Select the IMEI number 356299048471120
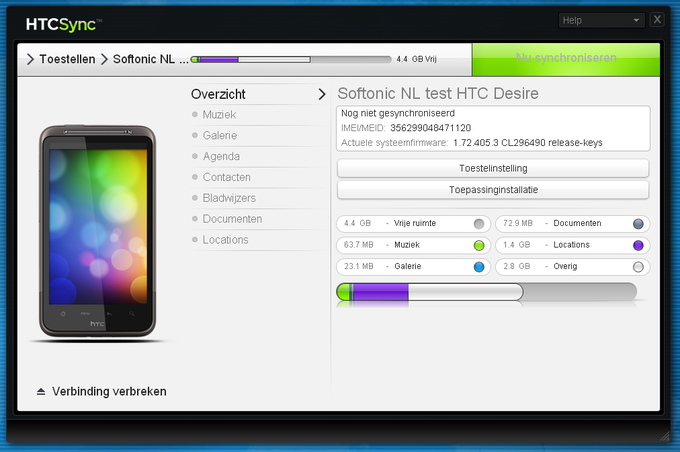The width and height of the screenshot is (680, 452). (430, 128)
